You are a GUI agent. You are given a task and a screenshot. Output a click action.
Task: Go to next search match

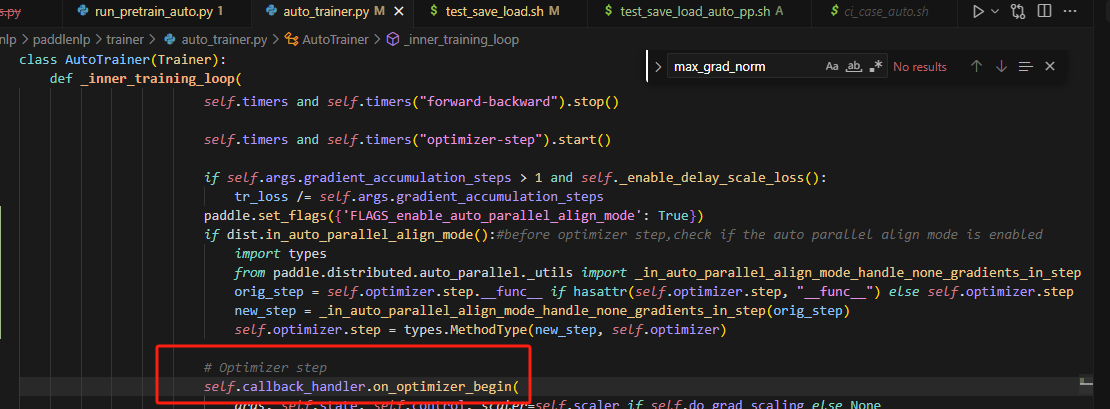point(1001,67)
